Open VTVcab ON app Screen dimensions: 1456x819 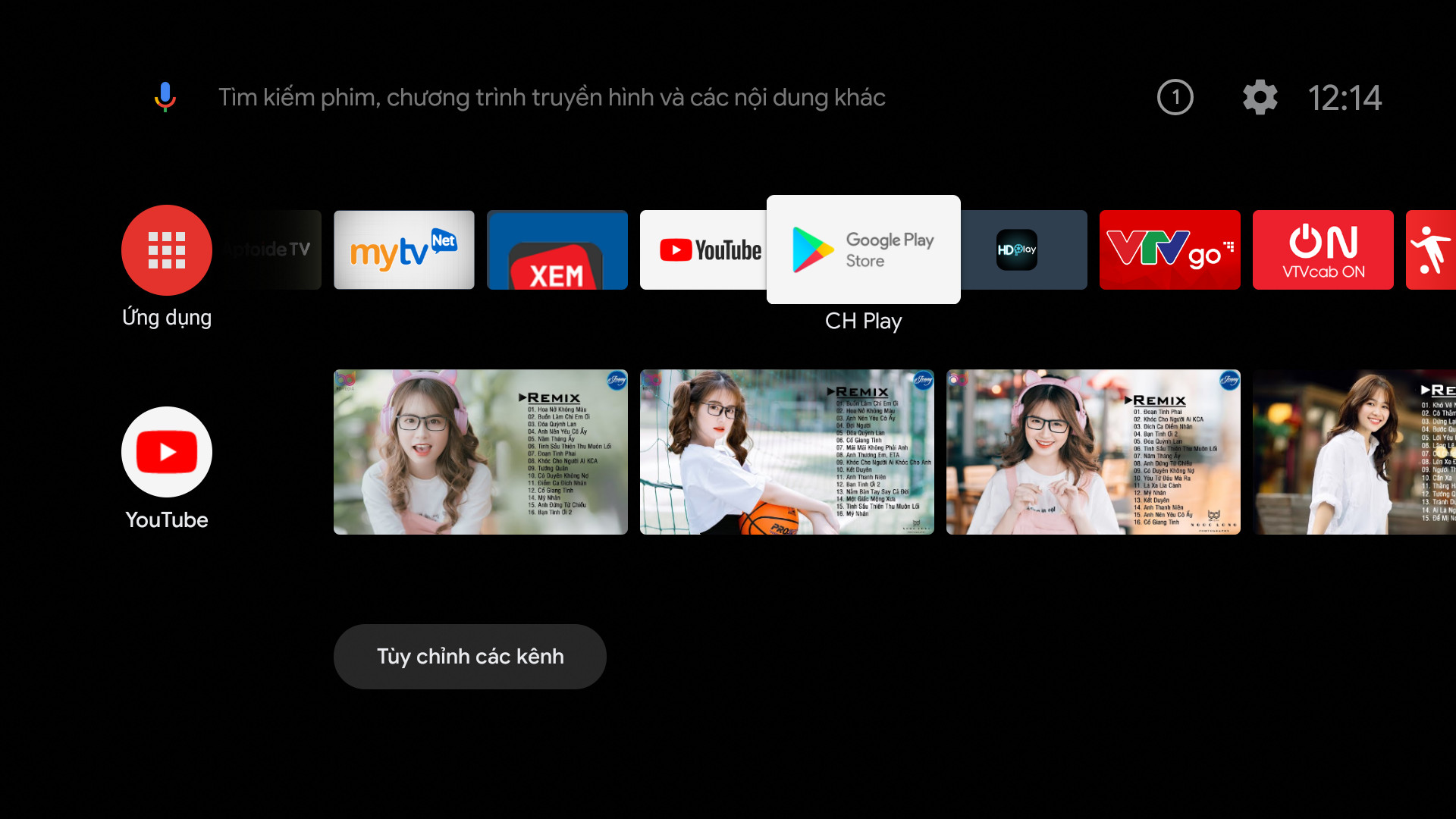[1322, 248]
